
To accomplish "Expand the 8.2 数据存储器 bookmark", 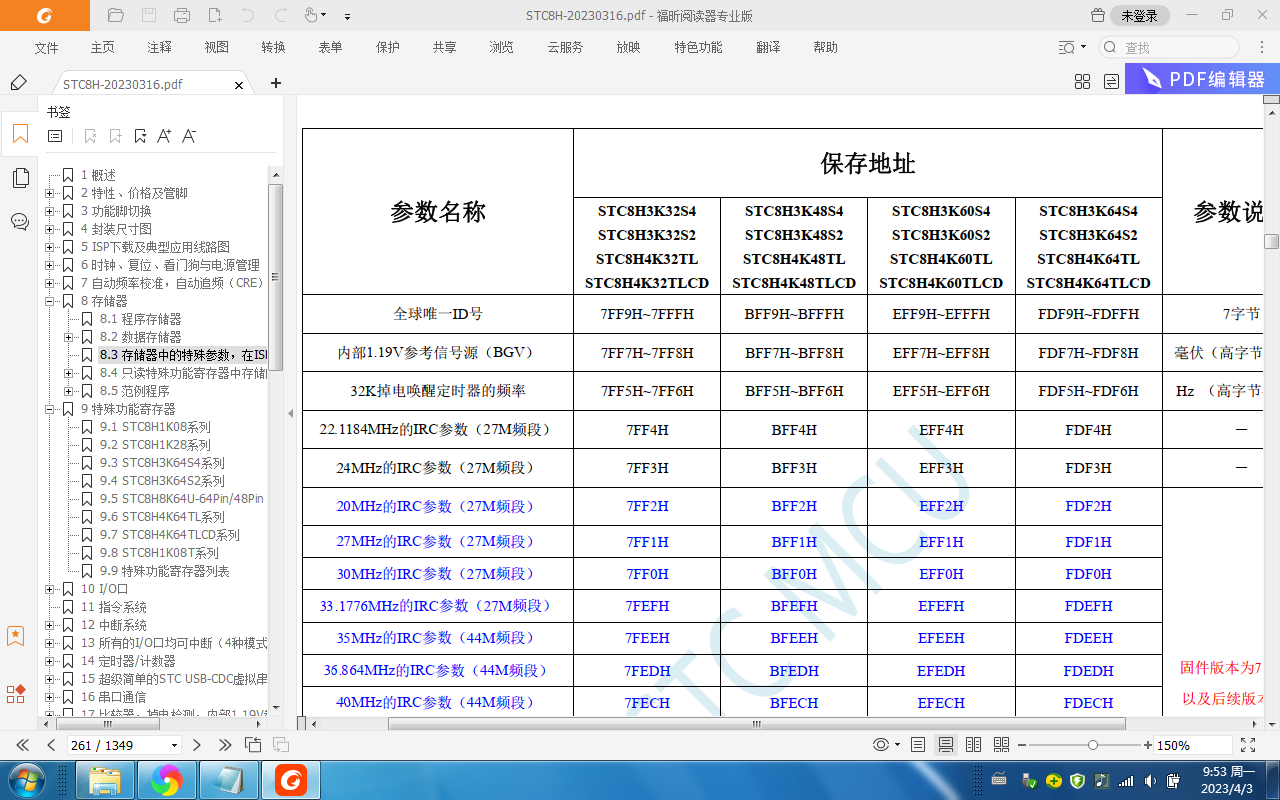I will pyautogui.click(x=69, y=337).
